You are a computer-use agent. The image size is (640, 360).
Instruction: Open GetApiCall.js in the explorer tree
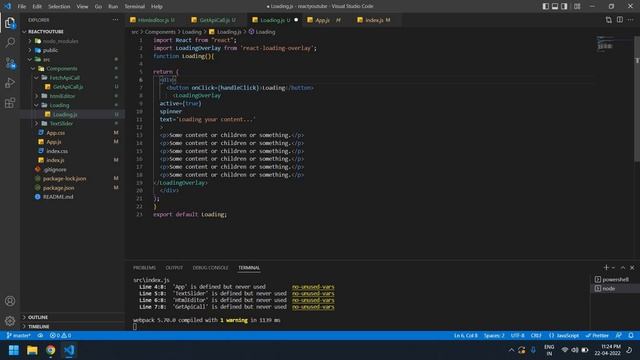pos(68,87)
